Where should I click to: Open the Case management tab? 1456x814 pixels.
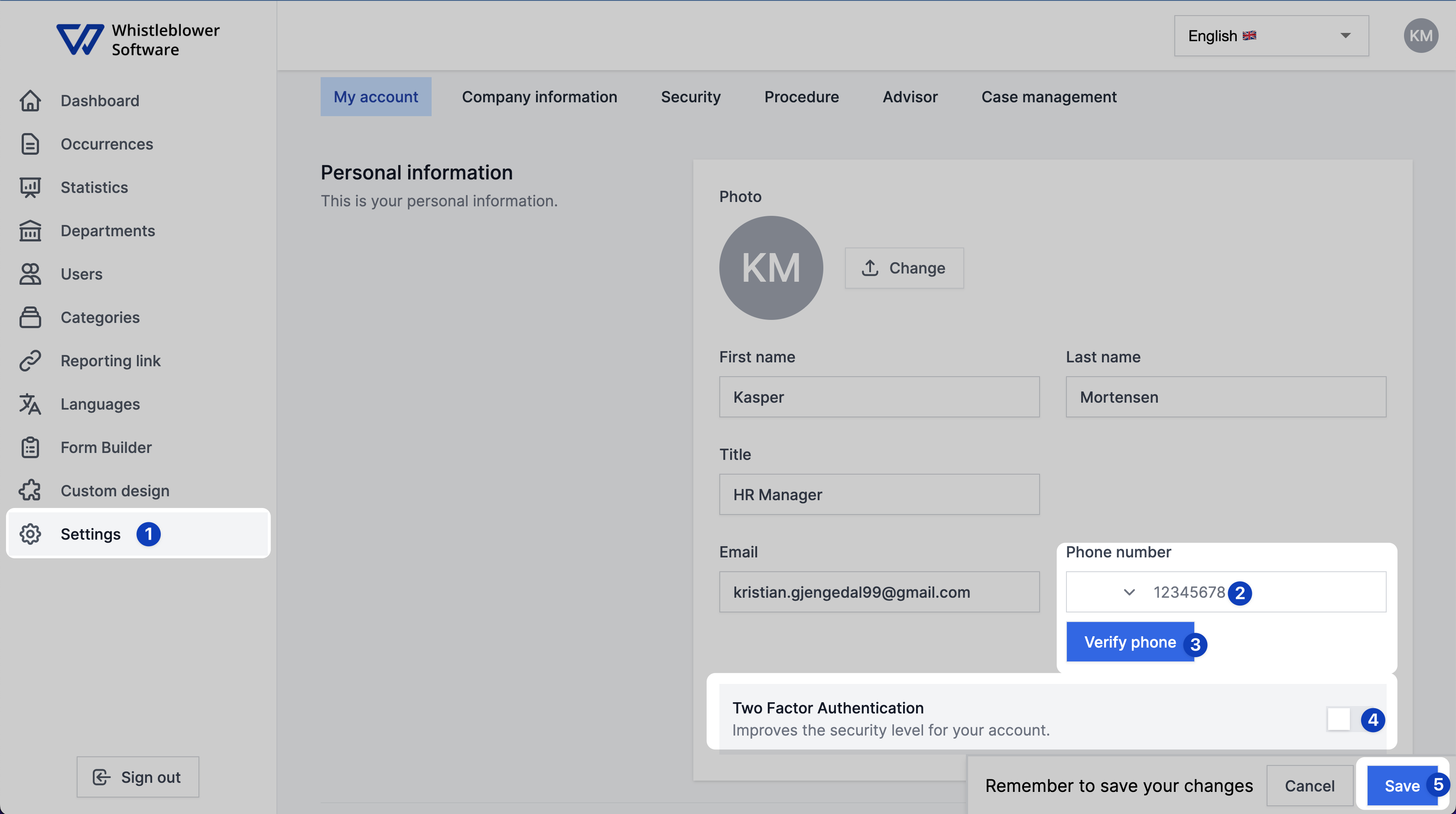pos(1049,97)
